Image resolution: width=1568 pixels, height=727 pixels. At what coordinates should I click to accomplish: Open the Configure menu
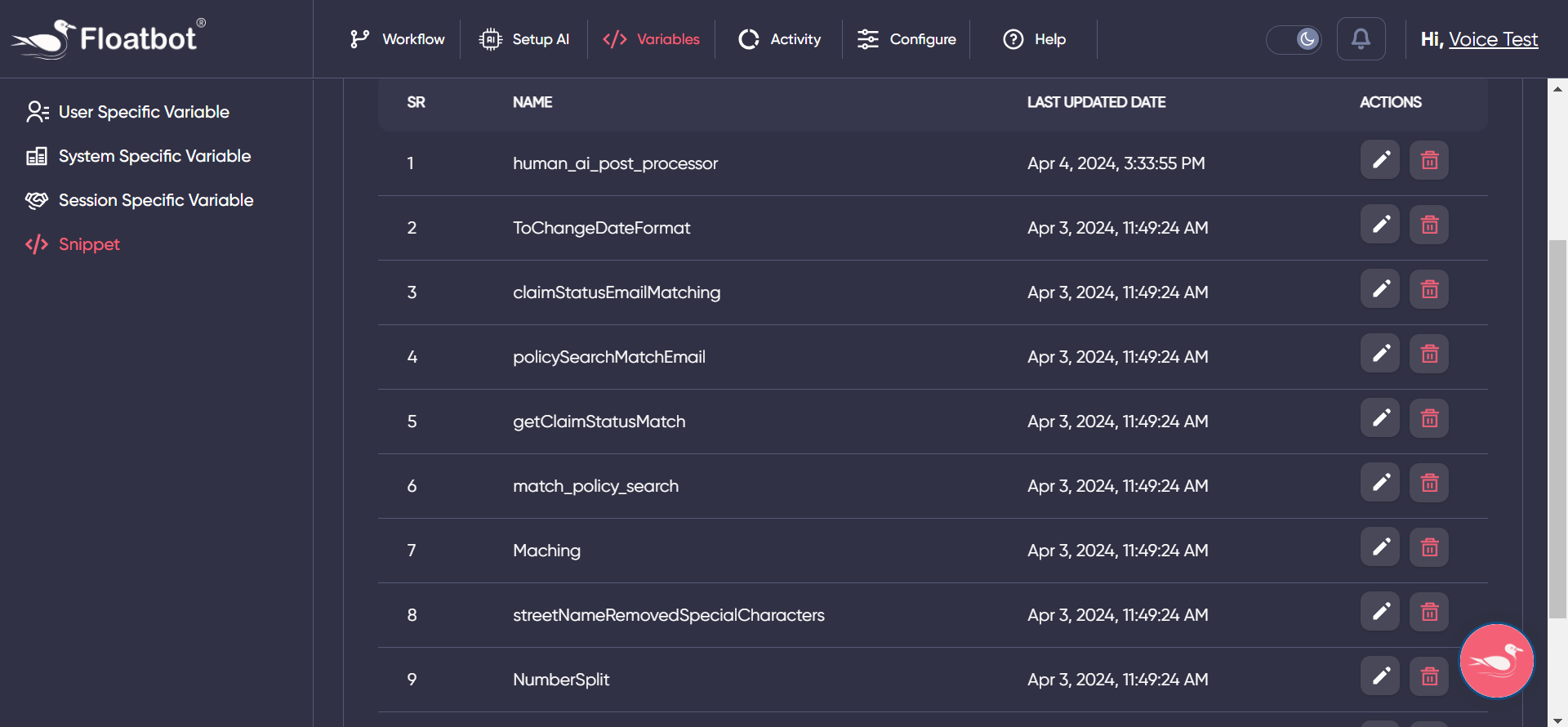point(906,39)
